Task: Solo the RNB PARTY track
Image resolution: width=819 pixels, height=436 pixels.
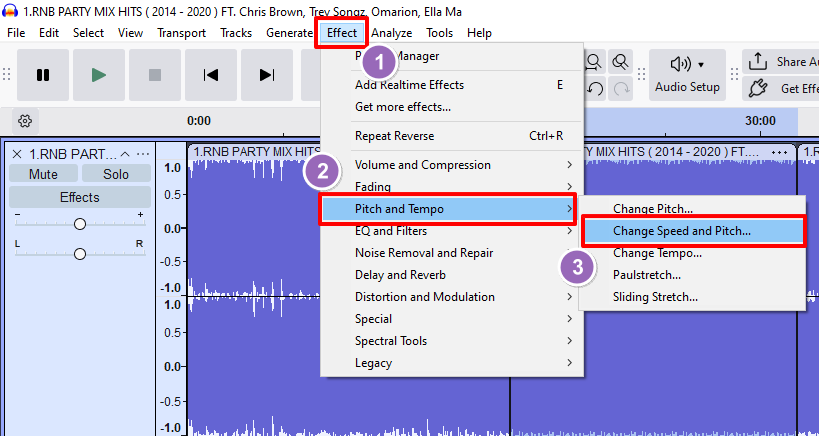Action: 116,174
